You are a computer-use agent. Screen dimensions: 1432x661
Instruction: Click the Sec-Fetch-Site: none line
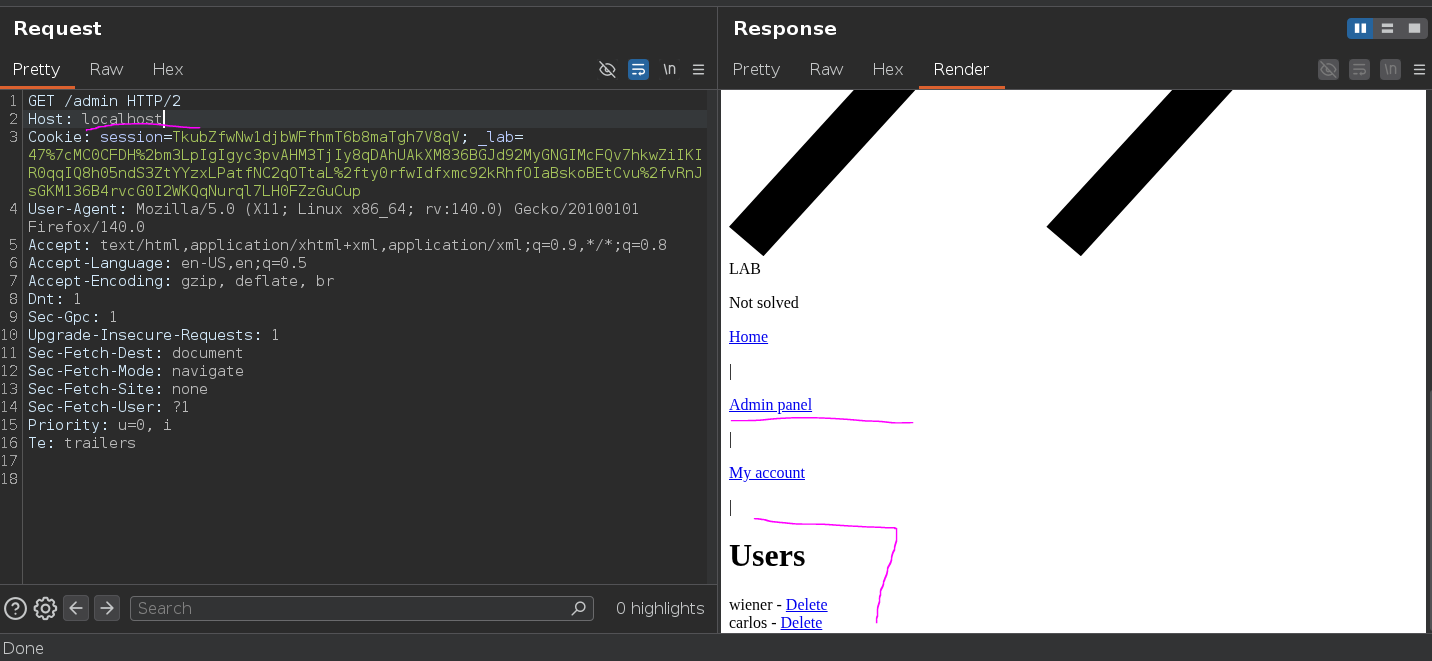pyautogui.click(x=117, y=389)
